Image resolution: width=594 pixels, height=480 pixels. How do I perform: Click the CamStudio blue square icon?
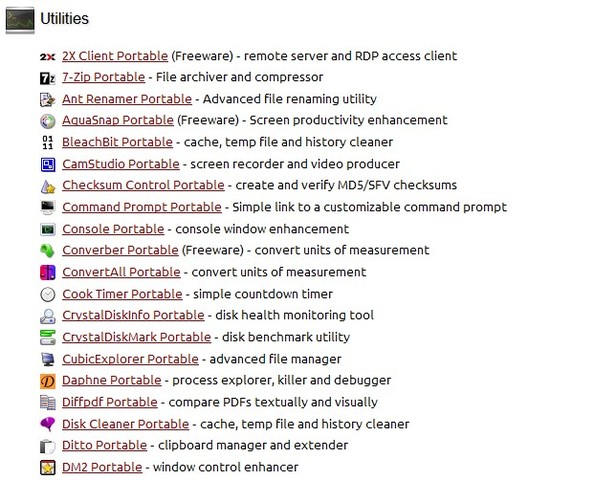click(48, 164)
